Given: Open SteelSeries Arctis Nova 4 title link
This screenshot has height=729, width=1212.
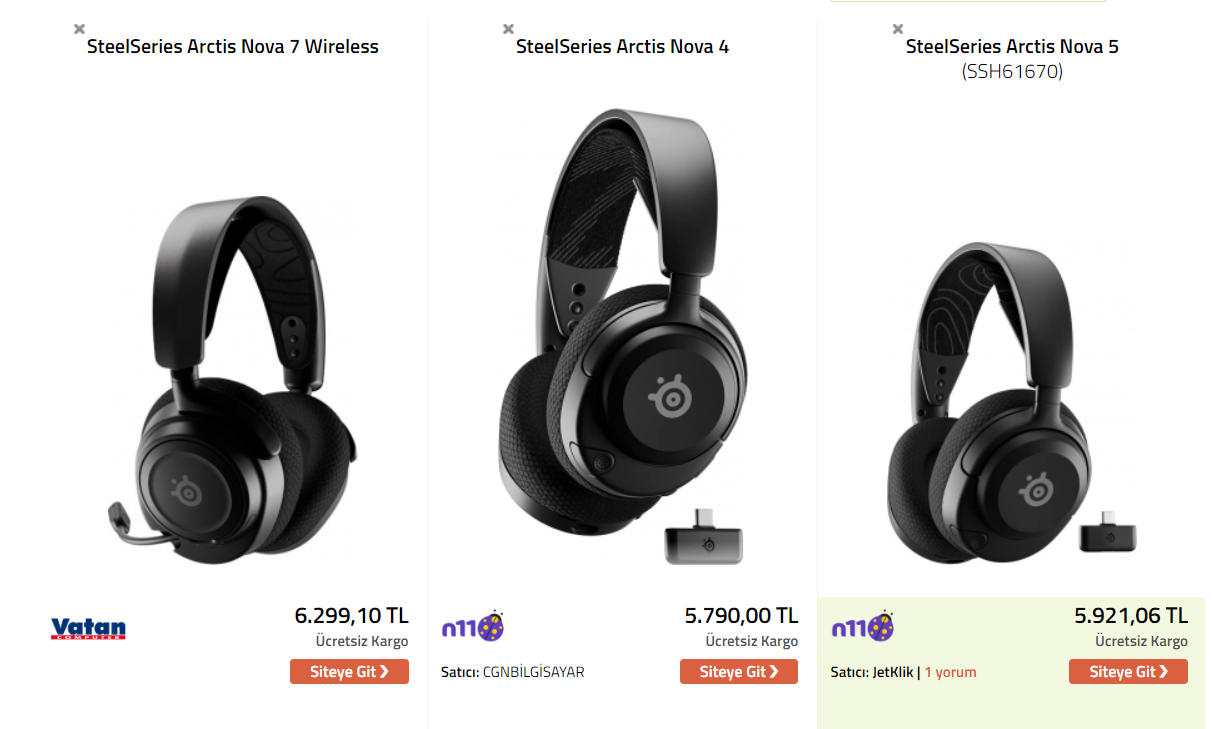Looking at the screenshot, I should pyautogui.click(x=622, y=46).
